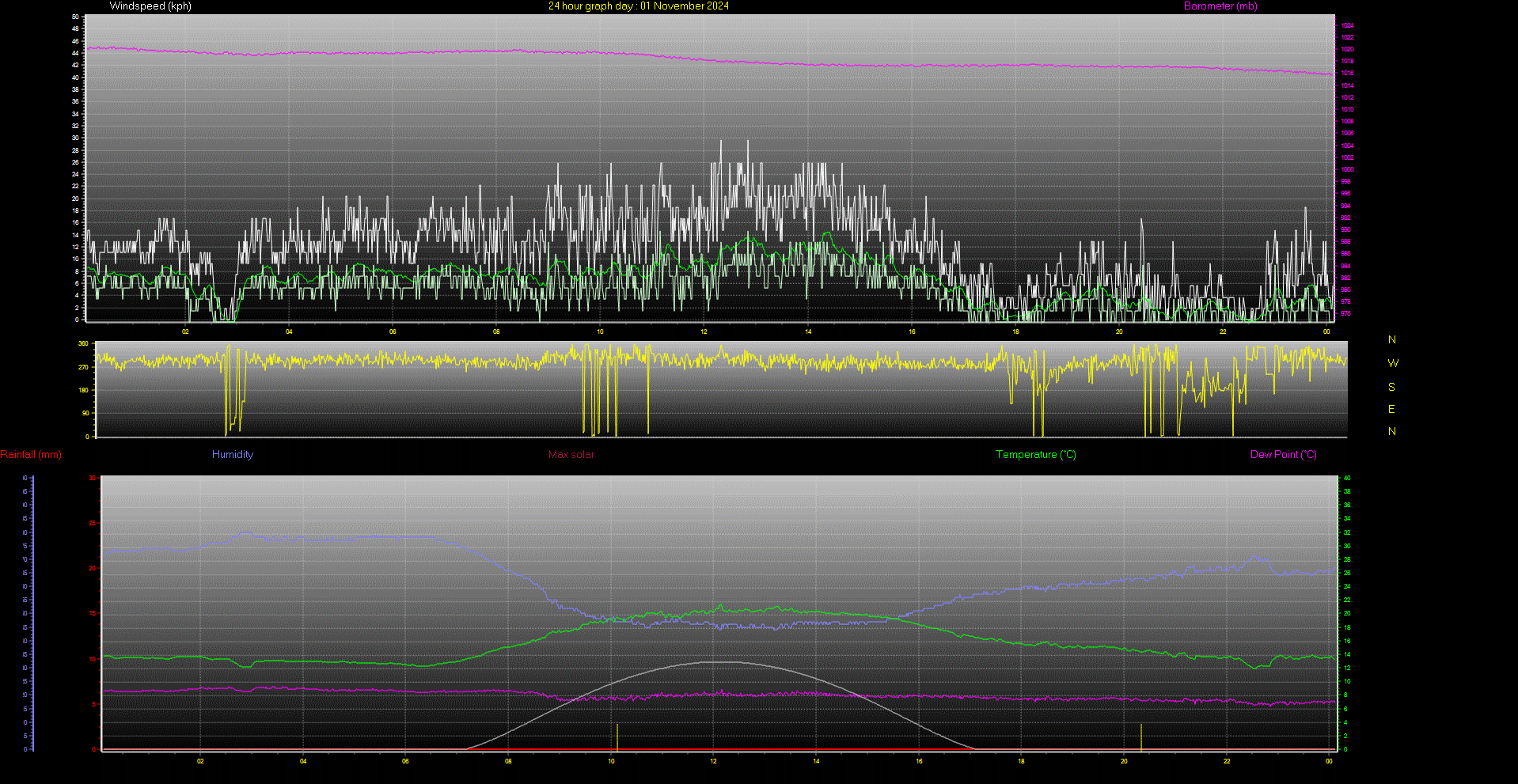Select the 'Windspeed (kph)' axis label
This screenshot has height=784, width=1518.
pyautogui.click(x=150, y=6)
